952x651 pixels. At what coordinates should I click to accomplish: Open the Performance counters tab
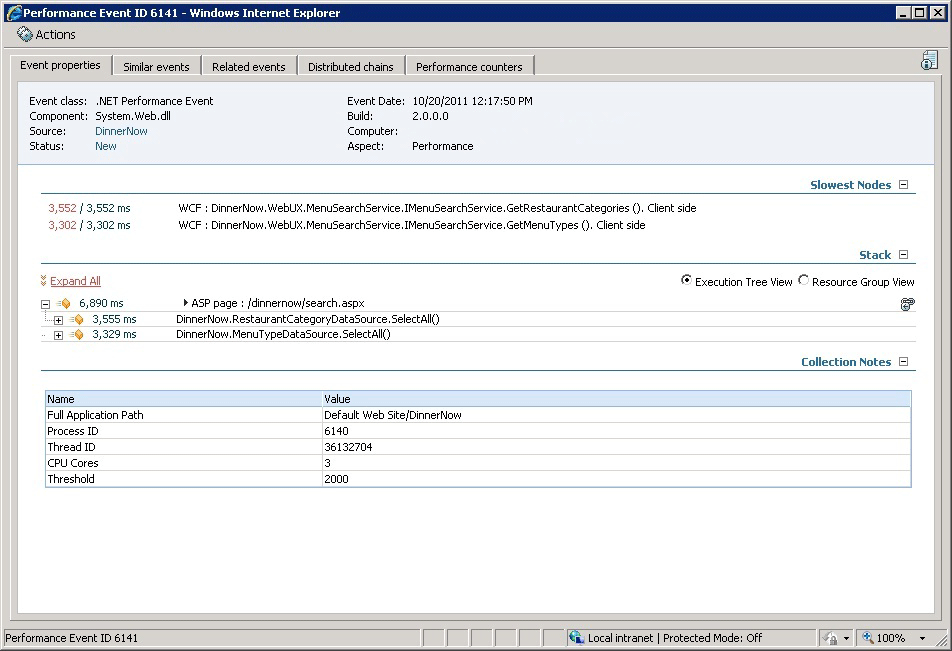click(x=469, y=67)
